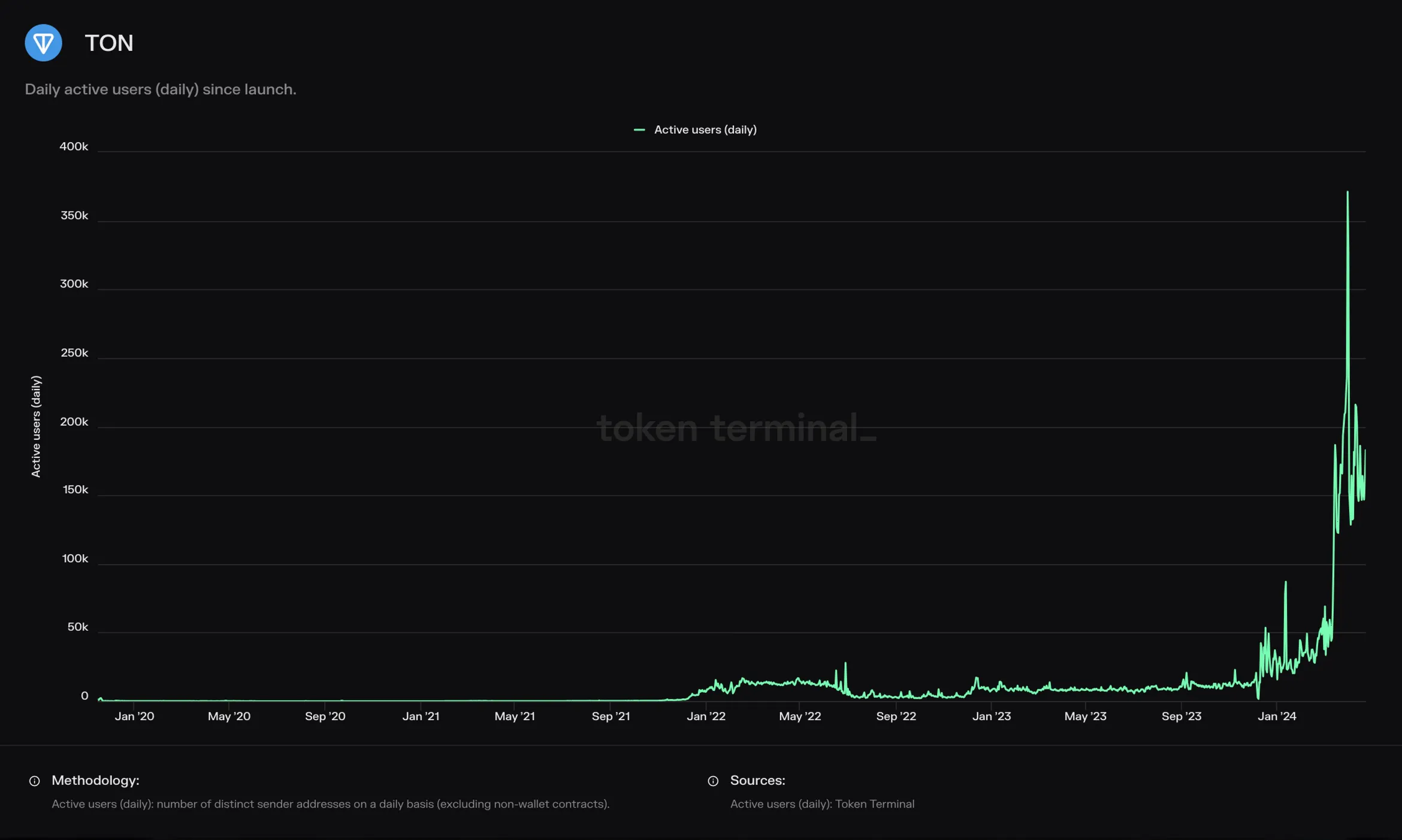Click the highest peak of the chart line
The height and width of the screenshot is (840, 1402).
(1347, 193)
